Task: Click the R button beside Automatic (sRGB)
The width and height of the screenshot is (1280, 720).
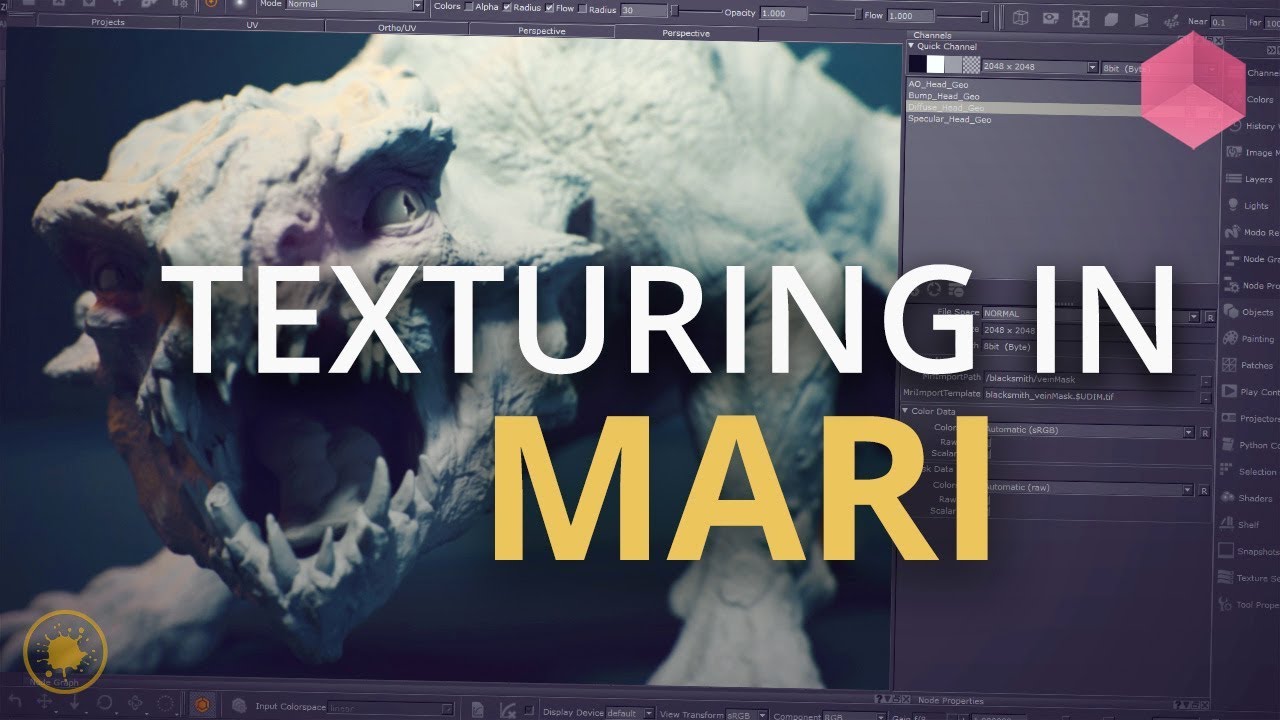Action: [1205, 433]
